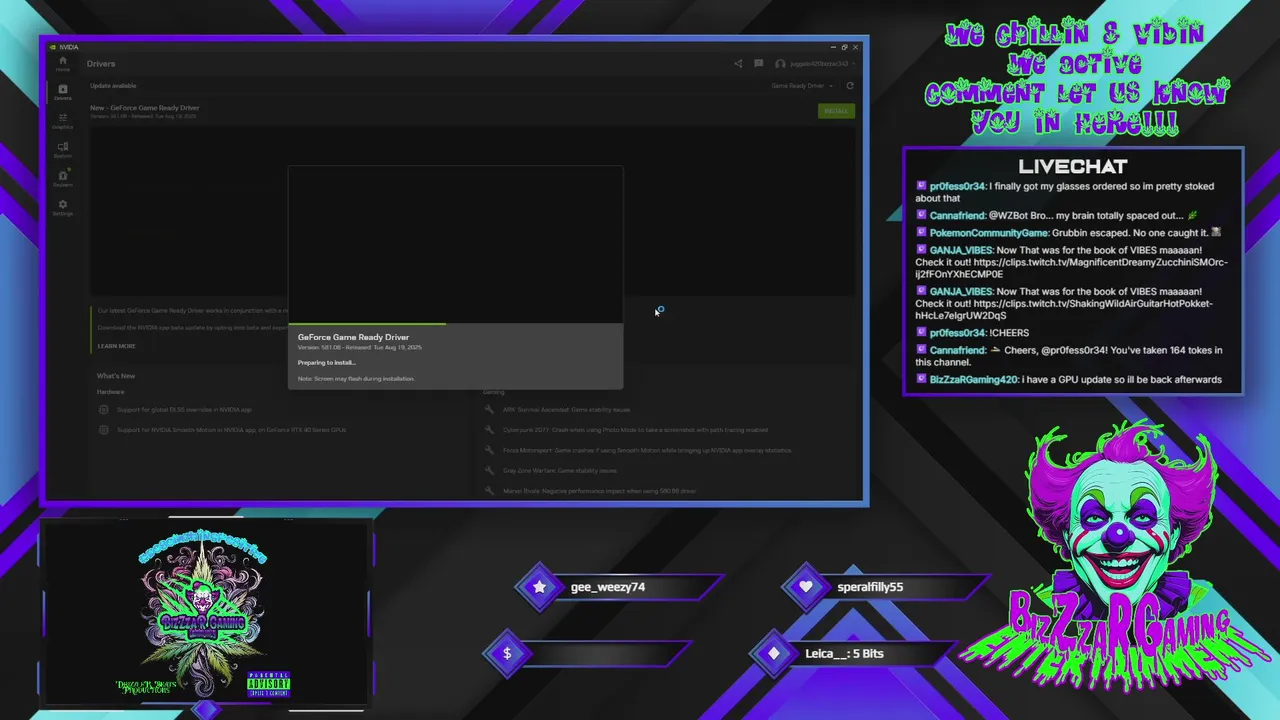Click the user avatar icon in header
This screenshot has width=1280, height=720.
point(780,64)
